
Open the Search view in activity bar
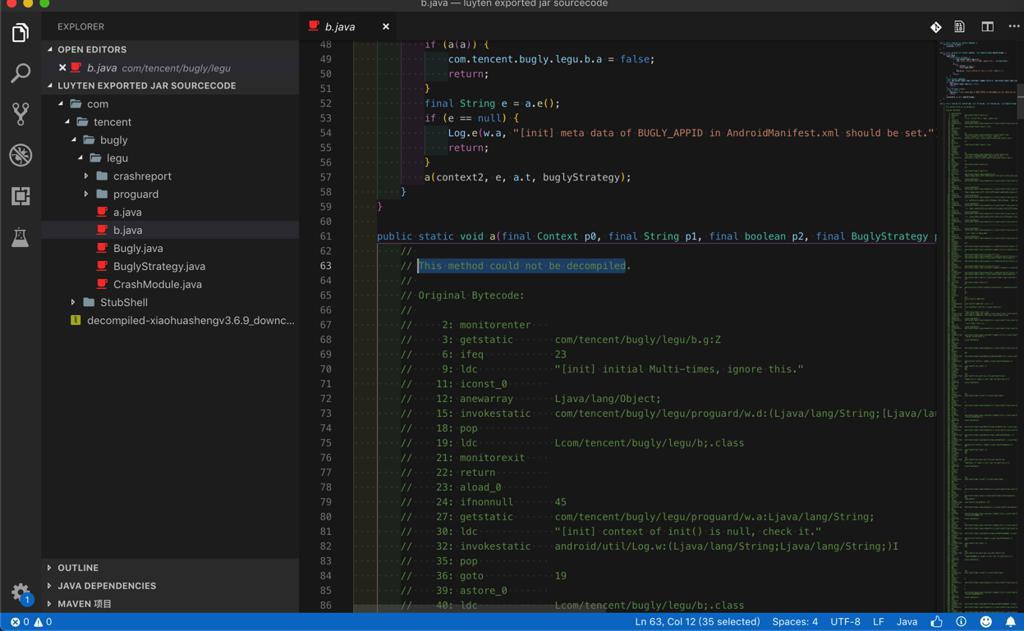tap(20, 73)
